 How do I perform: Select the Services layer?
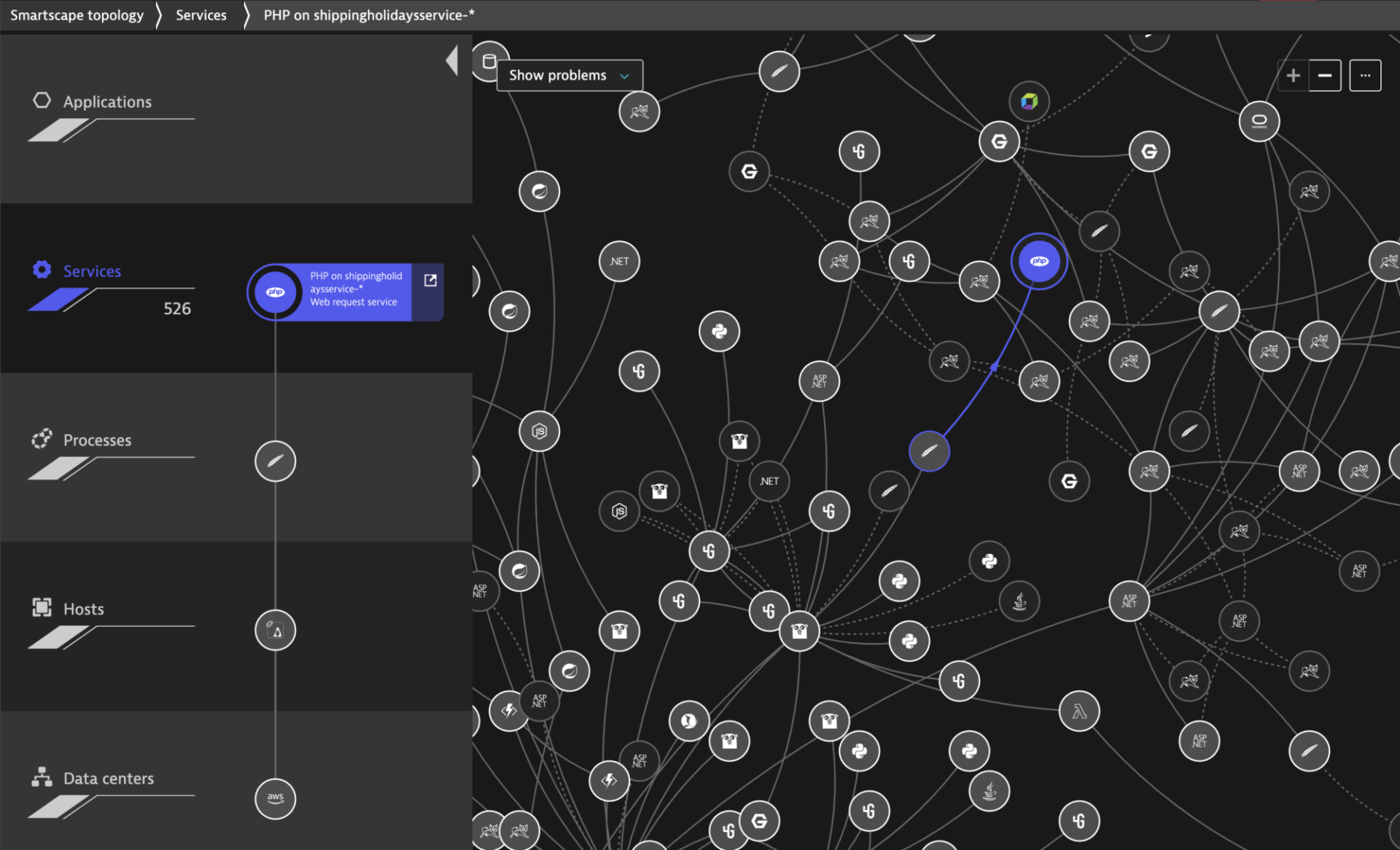click(x=92, y=271)
